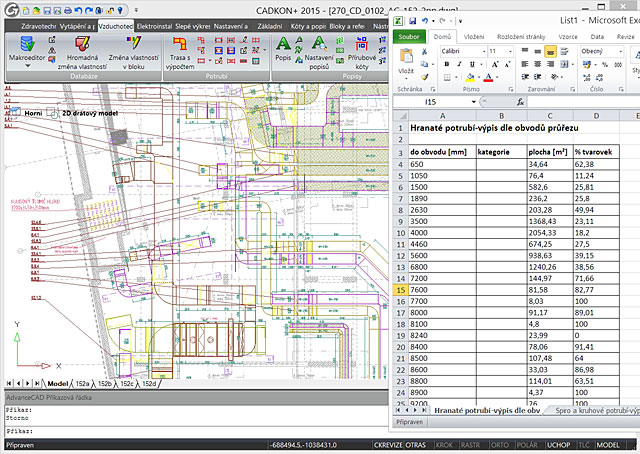Open the Vložení tab in Excel
Image resolution: width=640 pixels, height=454 pixels.
point(473,37)
